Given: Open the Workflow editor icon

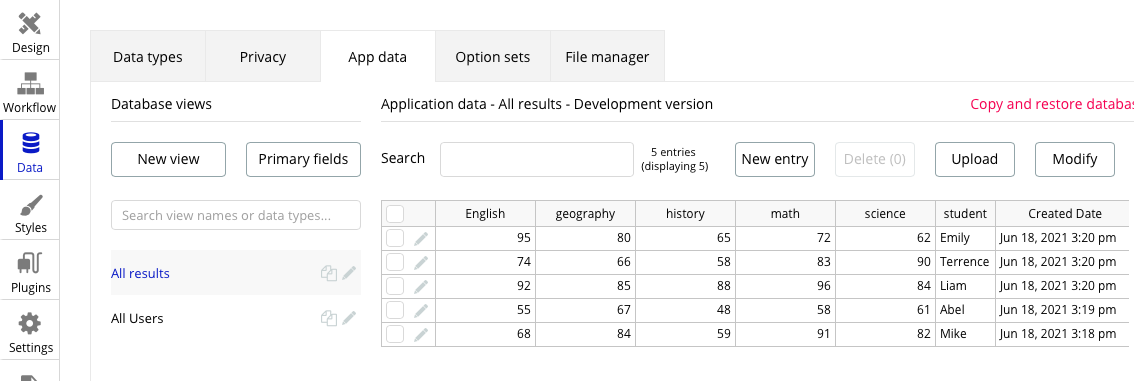Looking at the screenshot, I should point(30,84).
